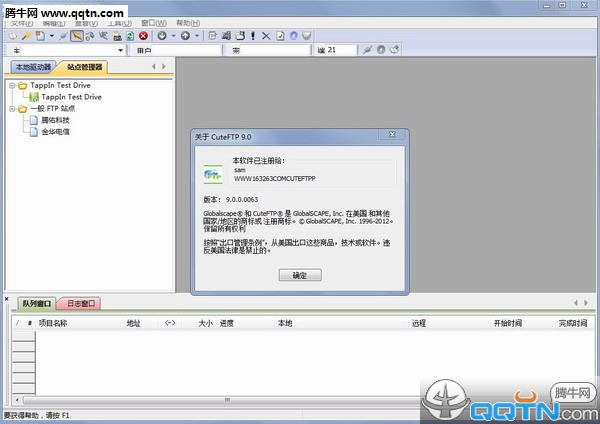Image resolution: width=600 pixels, height=424 pixels.
Task: Click the 远程 column header
Action: pyautogui.click(x=419, y=323)
